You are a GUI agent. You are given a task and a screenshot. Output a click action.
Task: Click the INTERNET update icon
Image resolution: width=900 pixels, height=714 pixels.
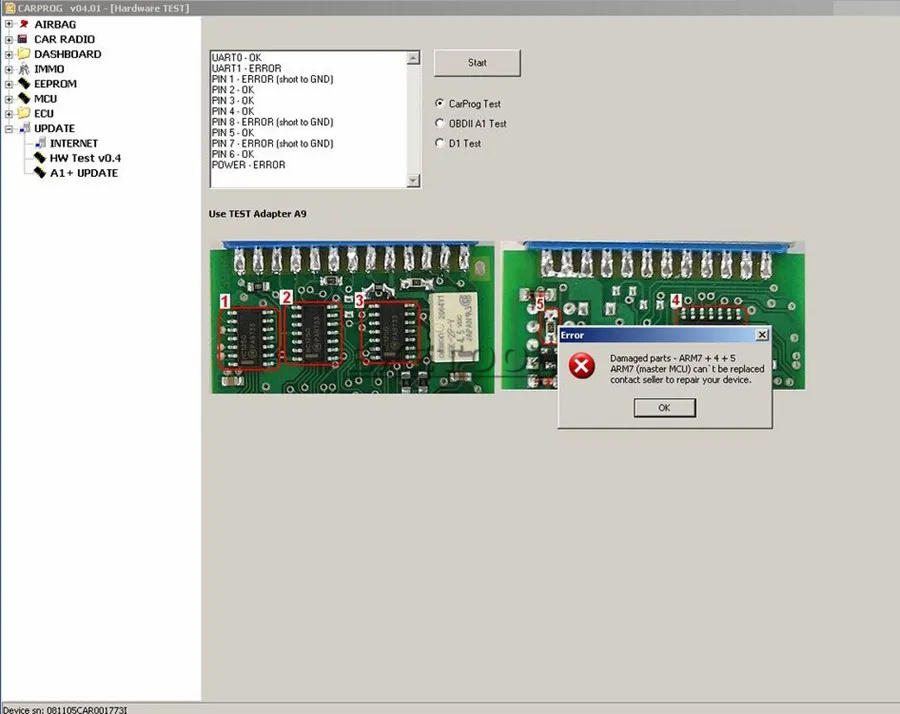40,143
